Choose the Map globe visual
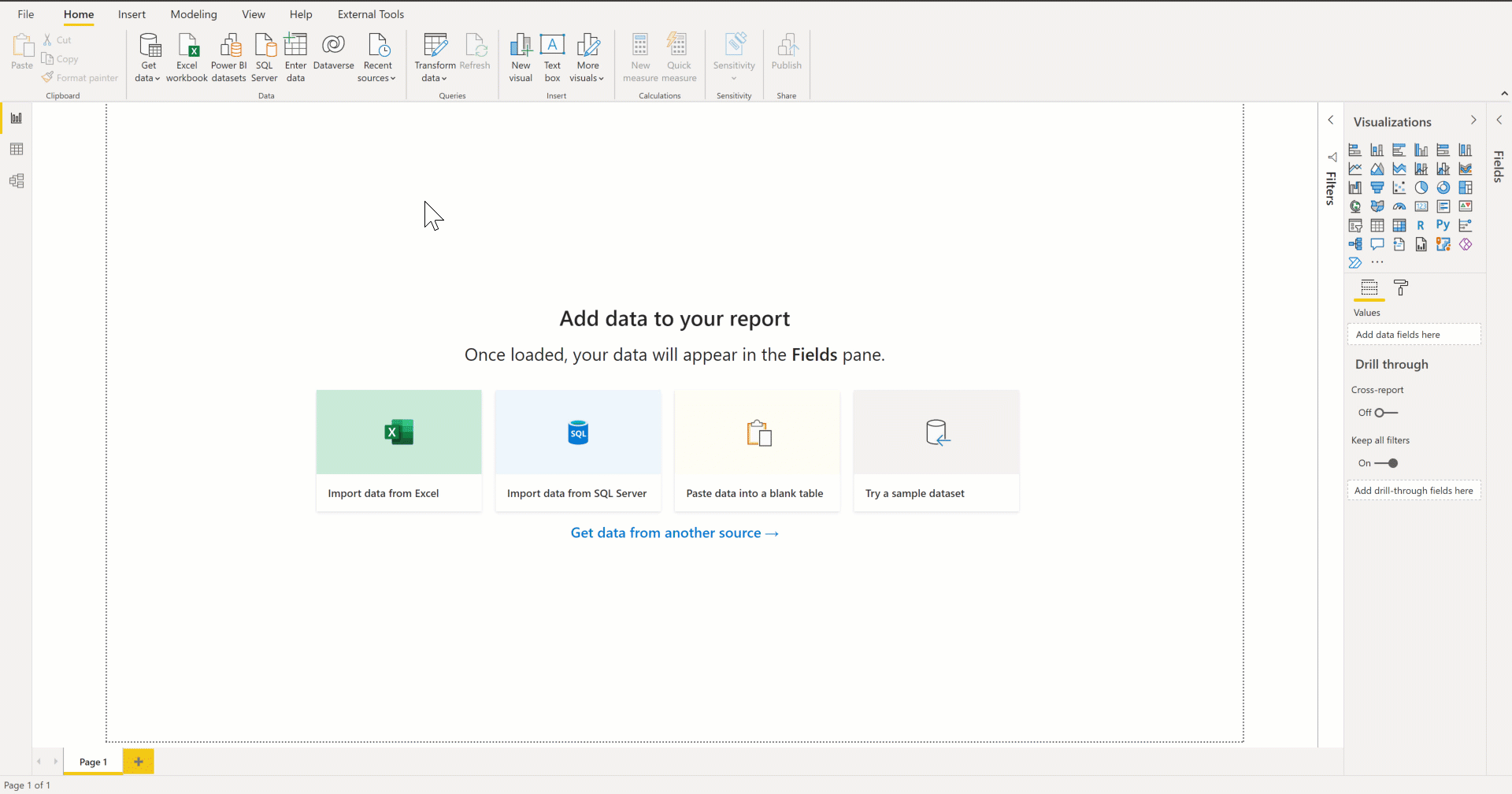This screenshot has width=1512, height=794. (1354, 206)
